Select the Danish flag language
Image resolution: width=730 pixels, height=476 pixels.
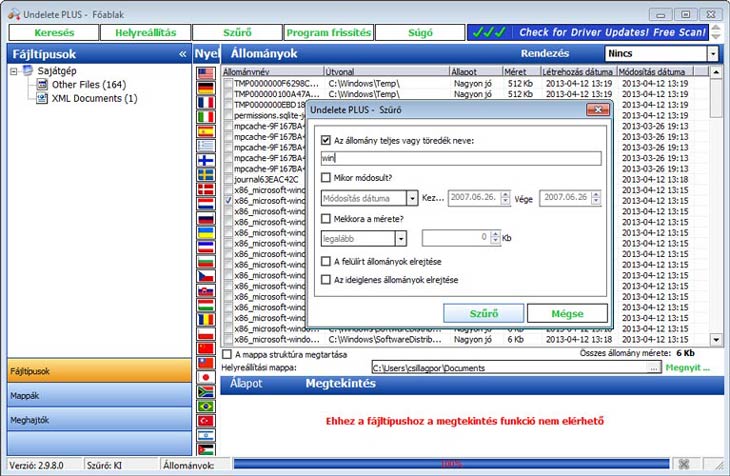[206, 189]
